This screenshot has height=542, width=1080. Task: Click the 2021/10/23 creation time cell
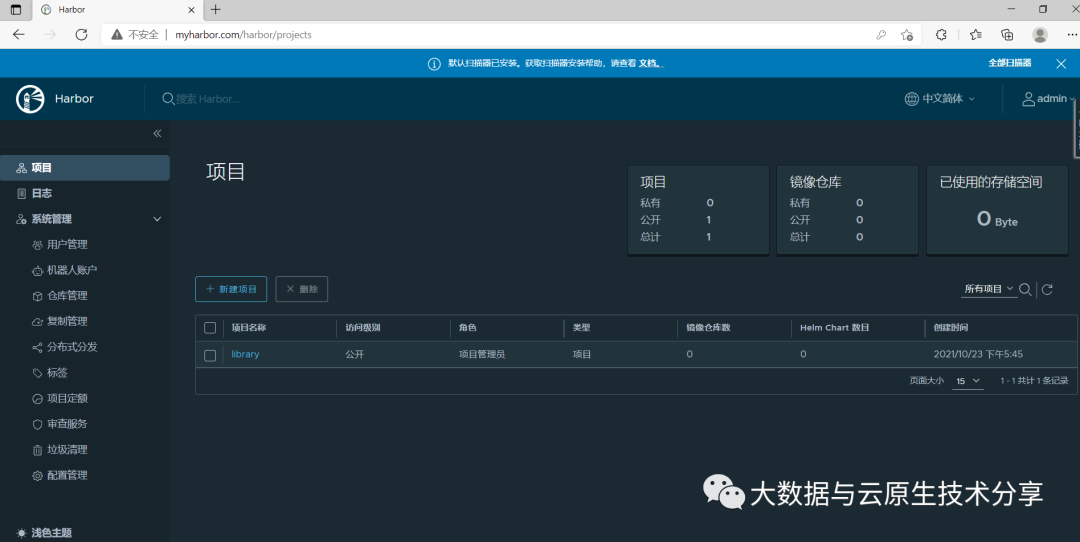click(978, 354)
